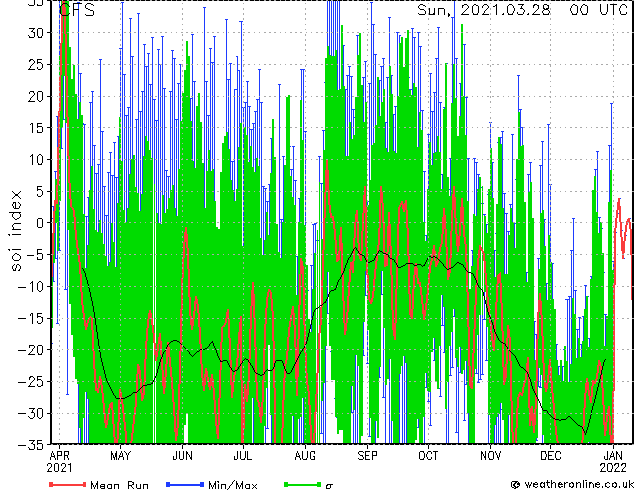Click the 15 y-axis value
Screen dimensions: 634x490
35,128
